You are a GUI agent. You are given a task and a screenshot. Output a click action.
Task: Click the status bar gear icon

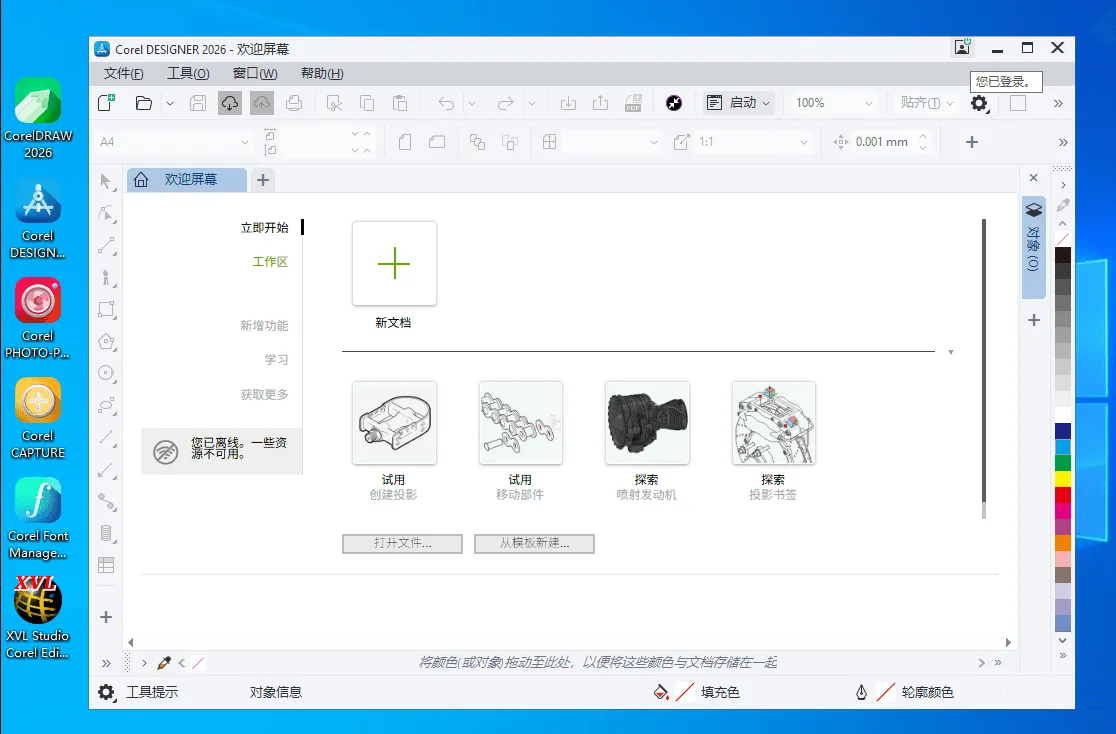[106, 692]
